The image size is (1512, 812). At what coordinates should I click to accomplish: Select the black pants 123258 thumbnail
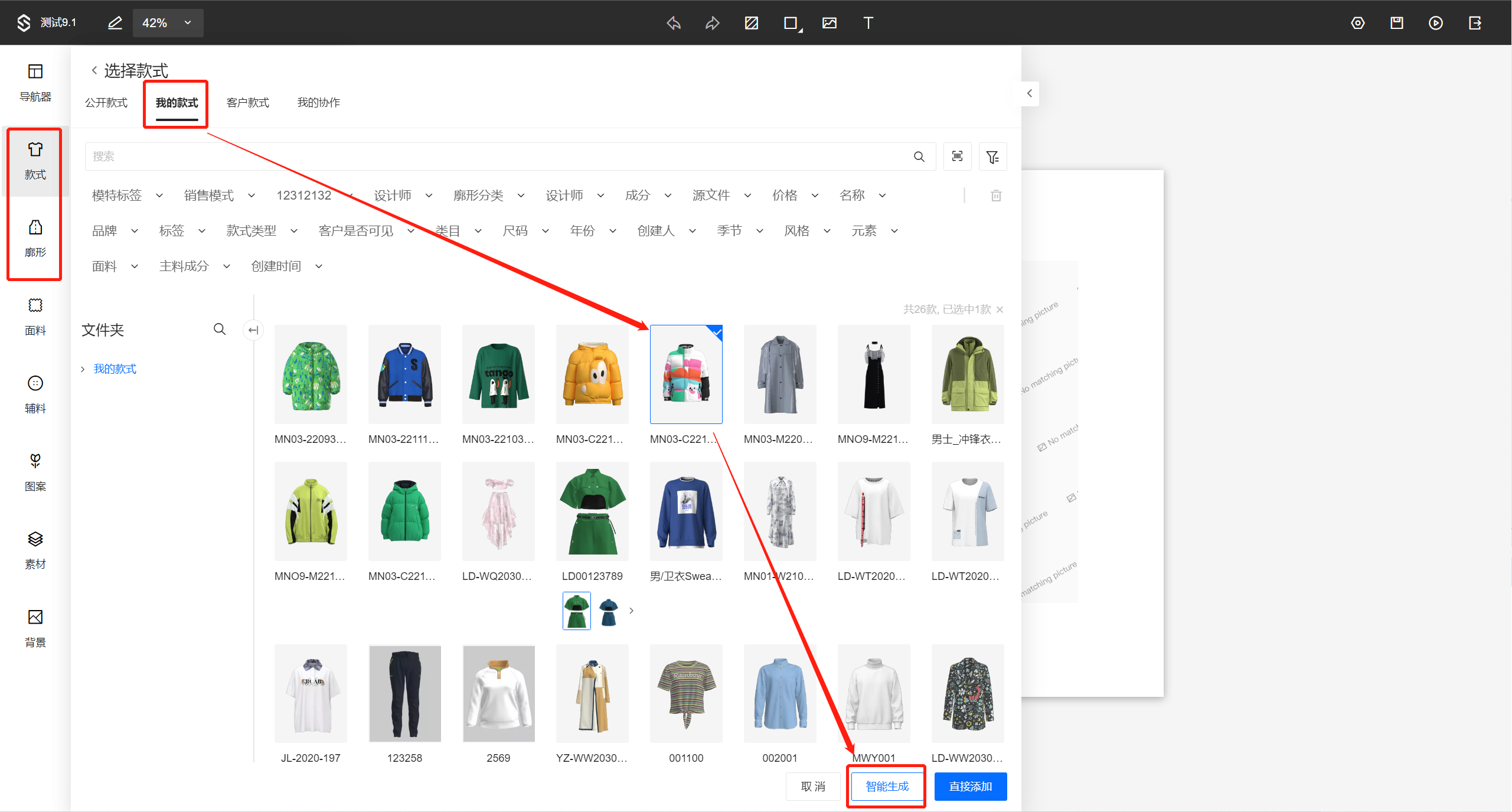404,694
